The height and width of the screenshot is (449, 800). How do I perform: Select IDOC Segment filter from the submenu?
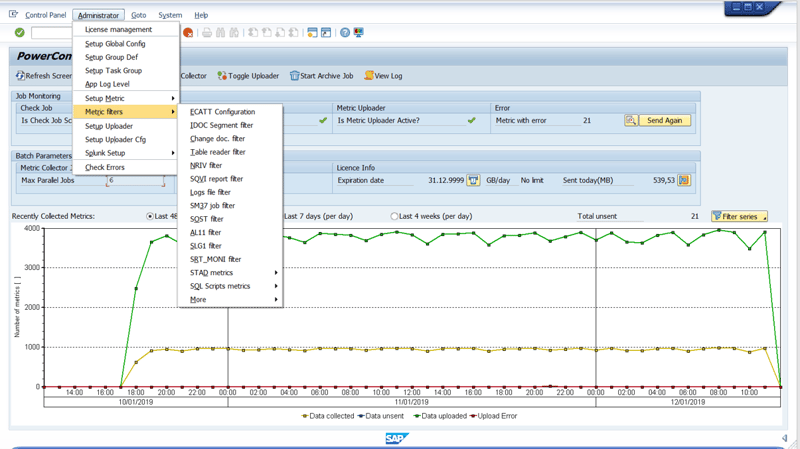pyautogui.click(x=230, y=125)
